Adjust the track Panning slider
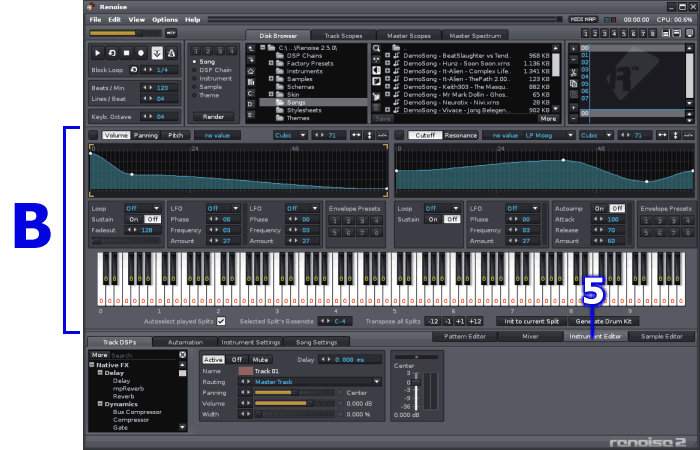 tap(295, 393)
